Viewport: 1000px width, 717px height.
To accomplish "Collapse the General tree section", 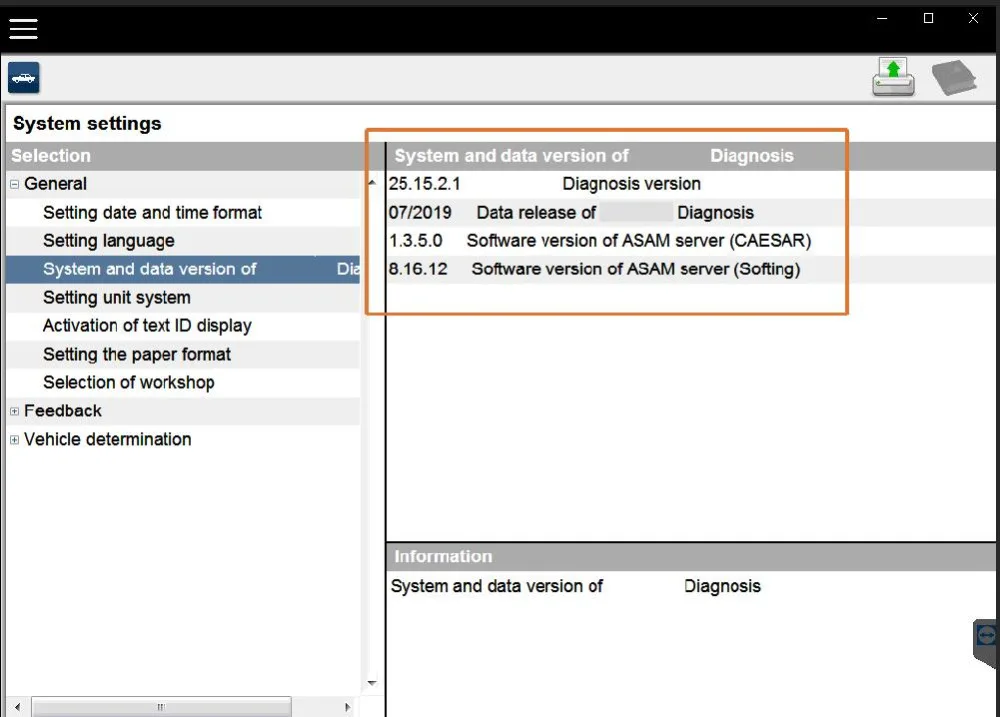I will [x=13, y=184].
